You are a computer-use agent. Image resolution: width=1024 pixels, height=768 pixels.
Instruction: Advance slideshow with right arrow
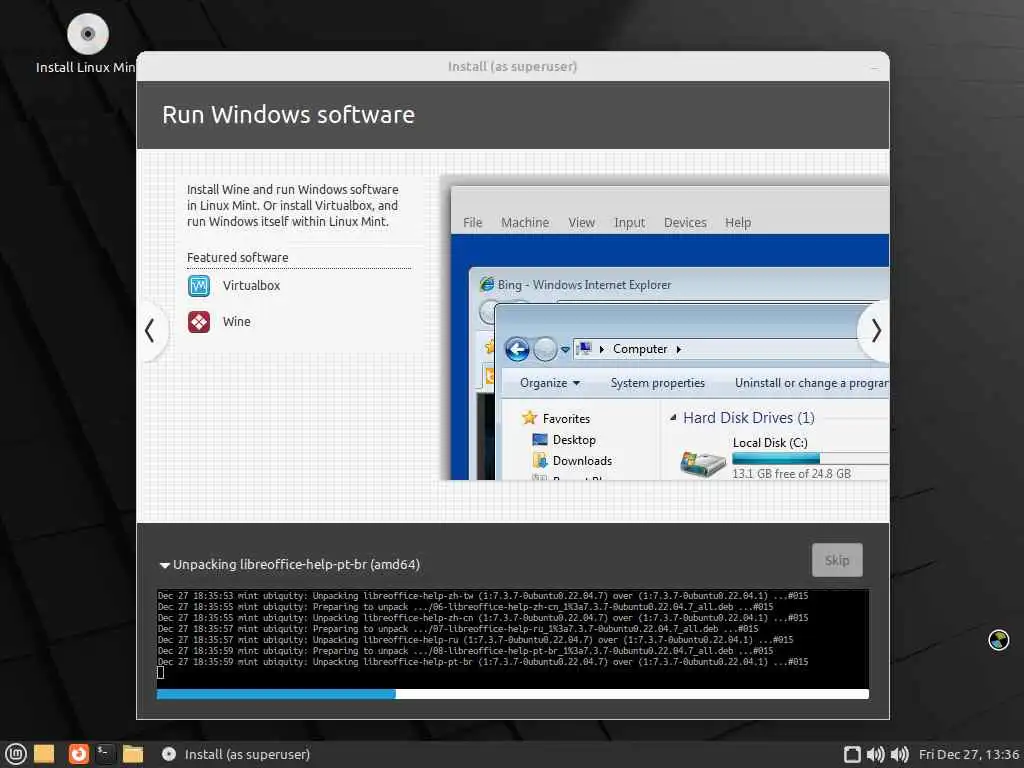875,331
